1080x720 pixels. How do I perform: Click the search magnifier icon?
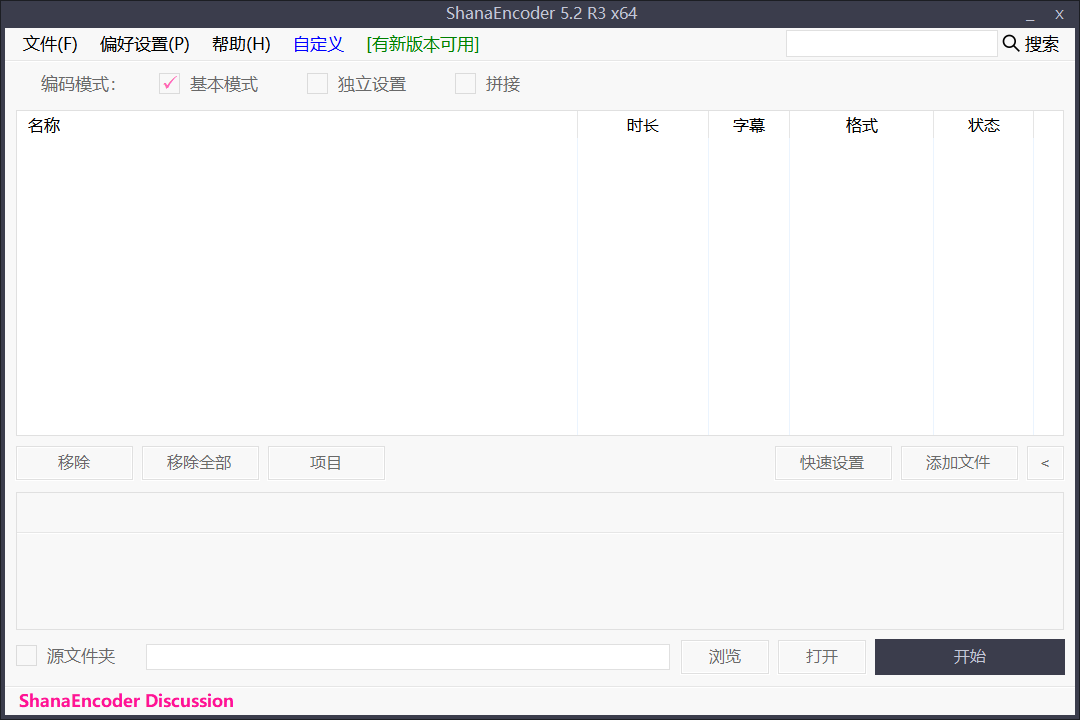coord(1011,44)
